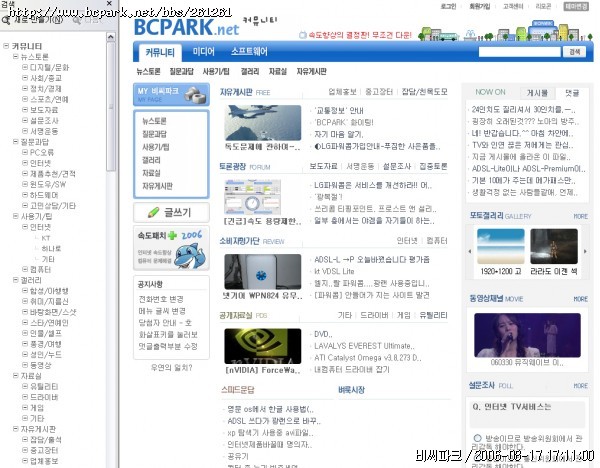Select 풍경/여행 in the tree

(x=46, y=344)
